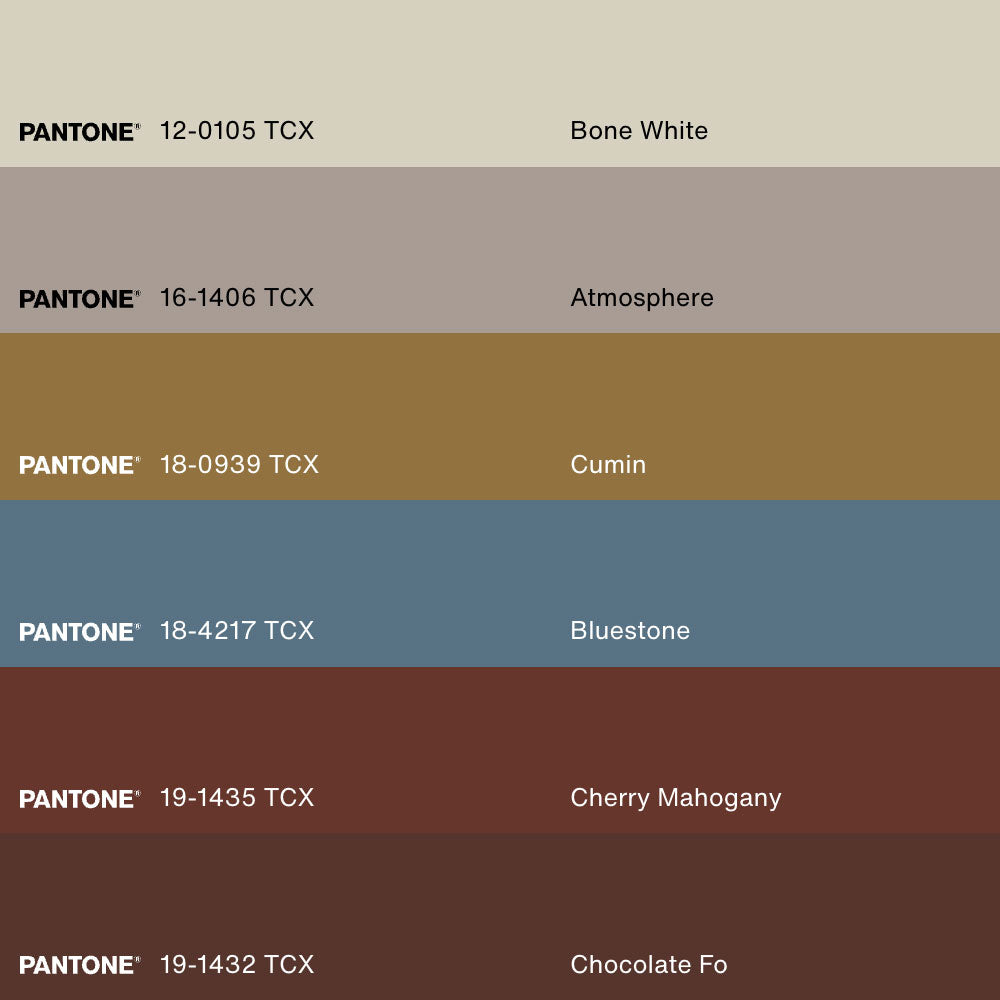This screenshot has height=1000, width=1000.
Task: Click the Pantone logo in the bottom Chocolate row
Action: coord(79,965)
